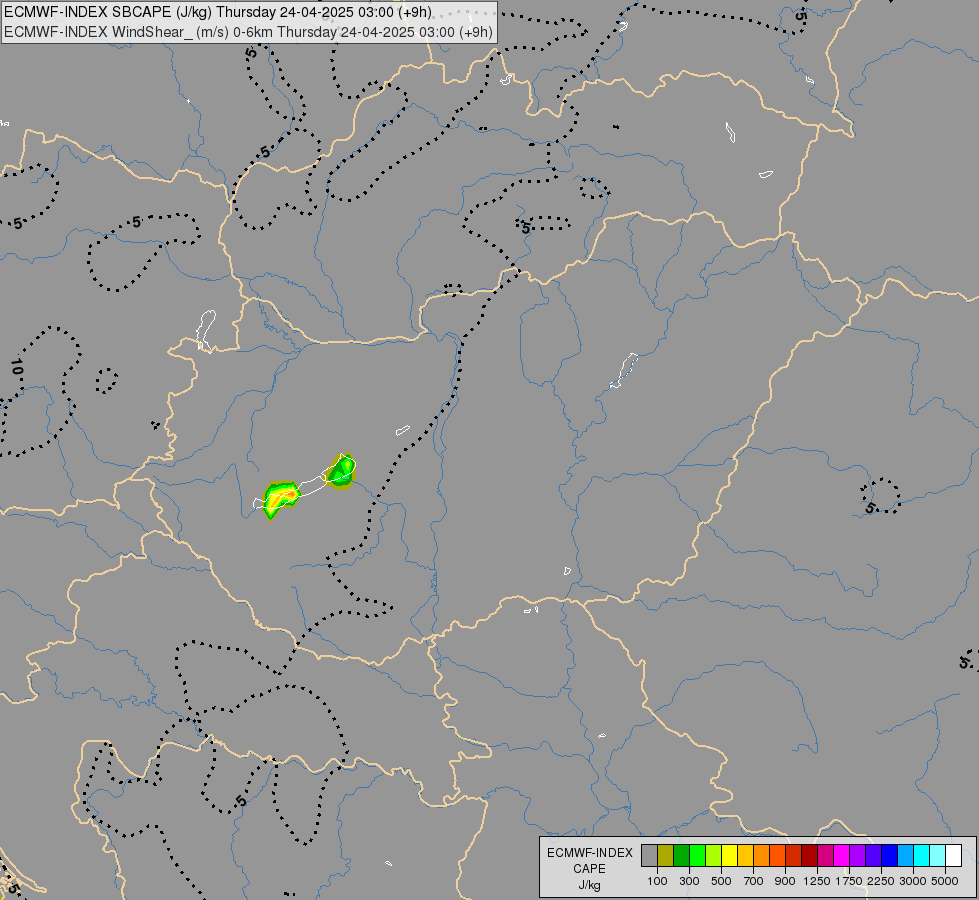The width and height of the screenshot is (979, 900).
Task: Click the legend value 5000
Action: 945,881
